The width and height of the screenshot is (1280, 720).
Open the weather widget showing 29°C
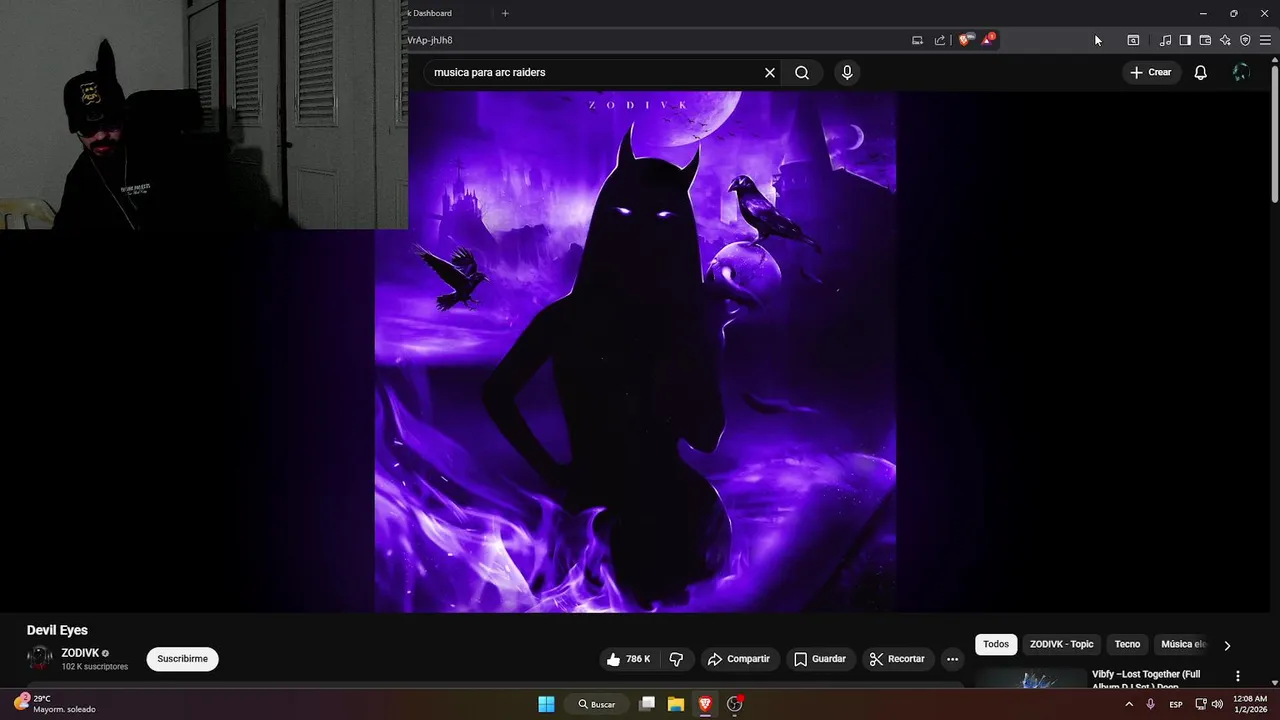point(55,704)
